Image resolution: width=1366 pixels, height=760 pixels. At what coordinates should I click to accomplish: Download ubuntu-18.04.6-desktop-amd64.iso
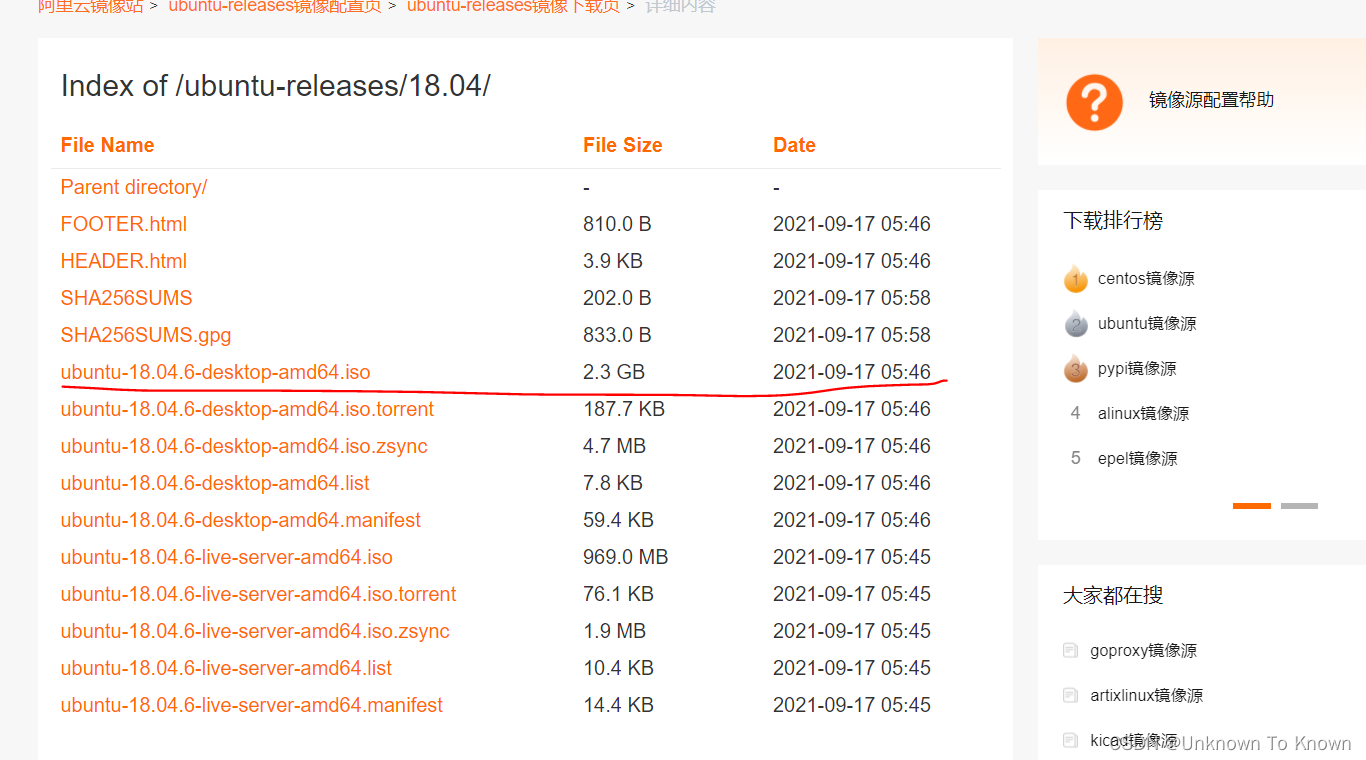[216, 372]
